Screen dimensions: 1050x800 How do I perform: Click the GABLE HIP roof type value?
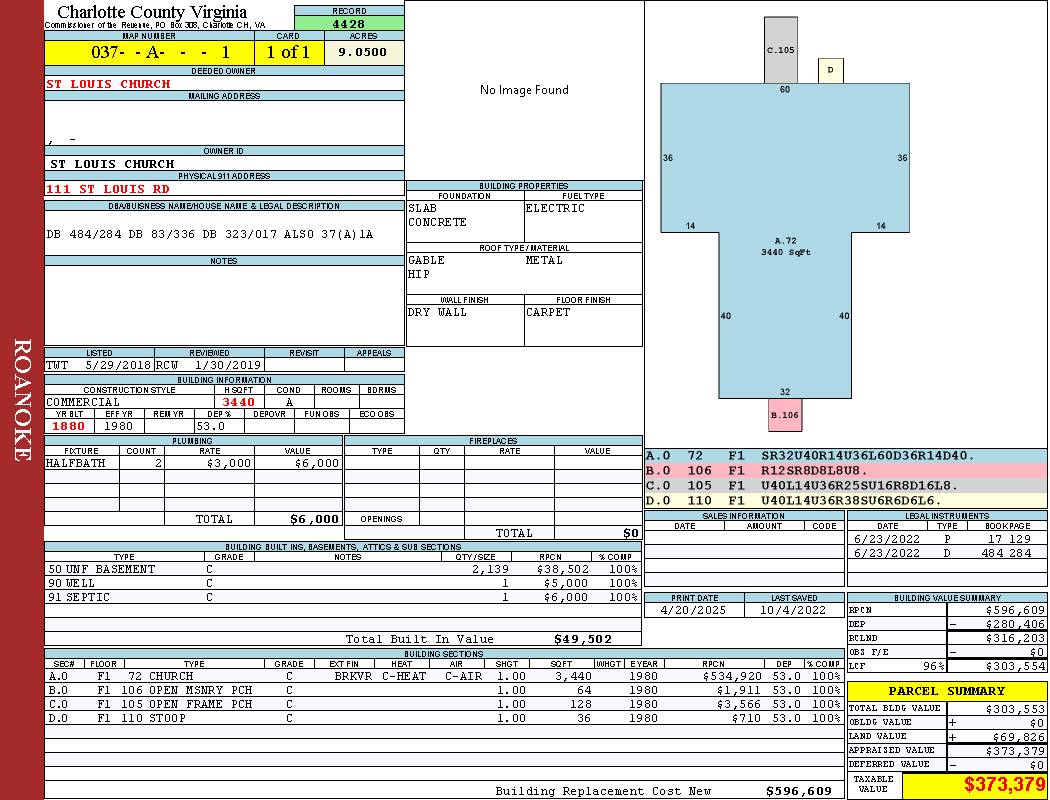click(x=427, y=267)
